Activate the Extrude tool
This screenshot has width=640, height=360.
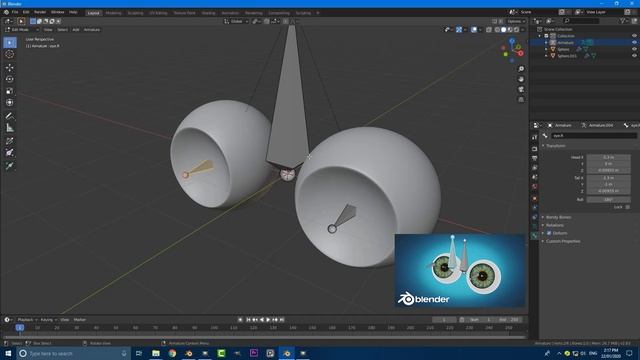tap(10, 166)
